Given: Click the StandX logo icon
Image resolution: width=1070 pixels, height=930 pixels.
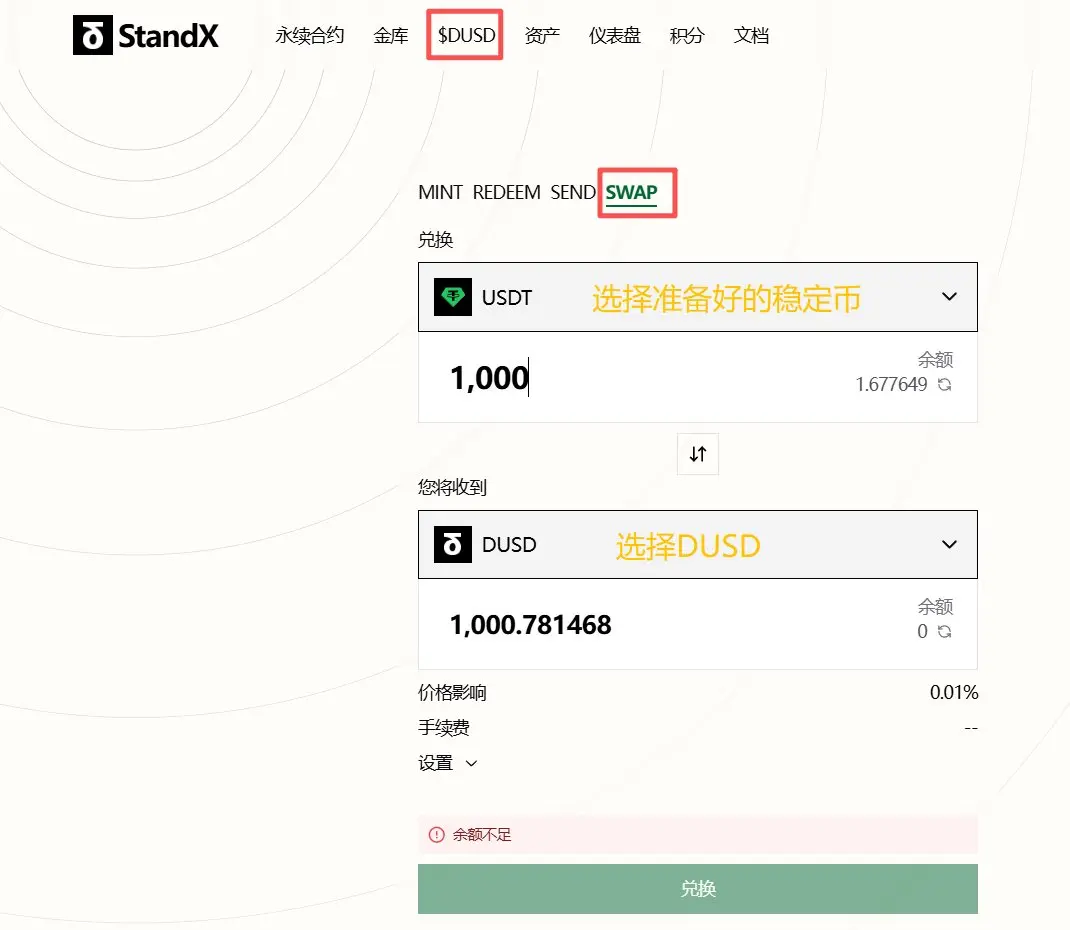Looking at the screenshot, I should point(93,35).
